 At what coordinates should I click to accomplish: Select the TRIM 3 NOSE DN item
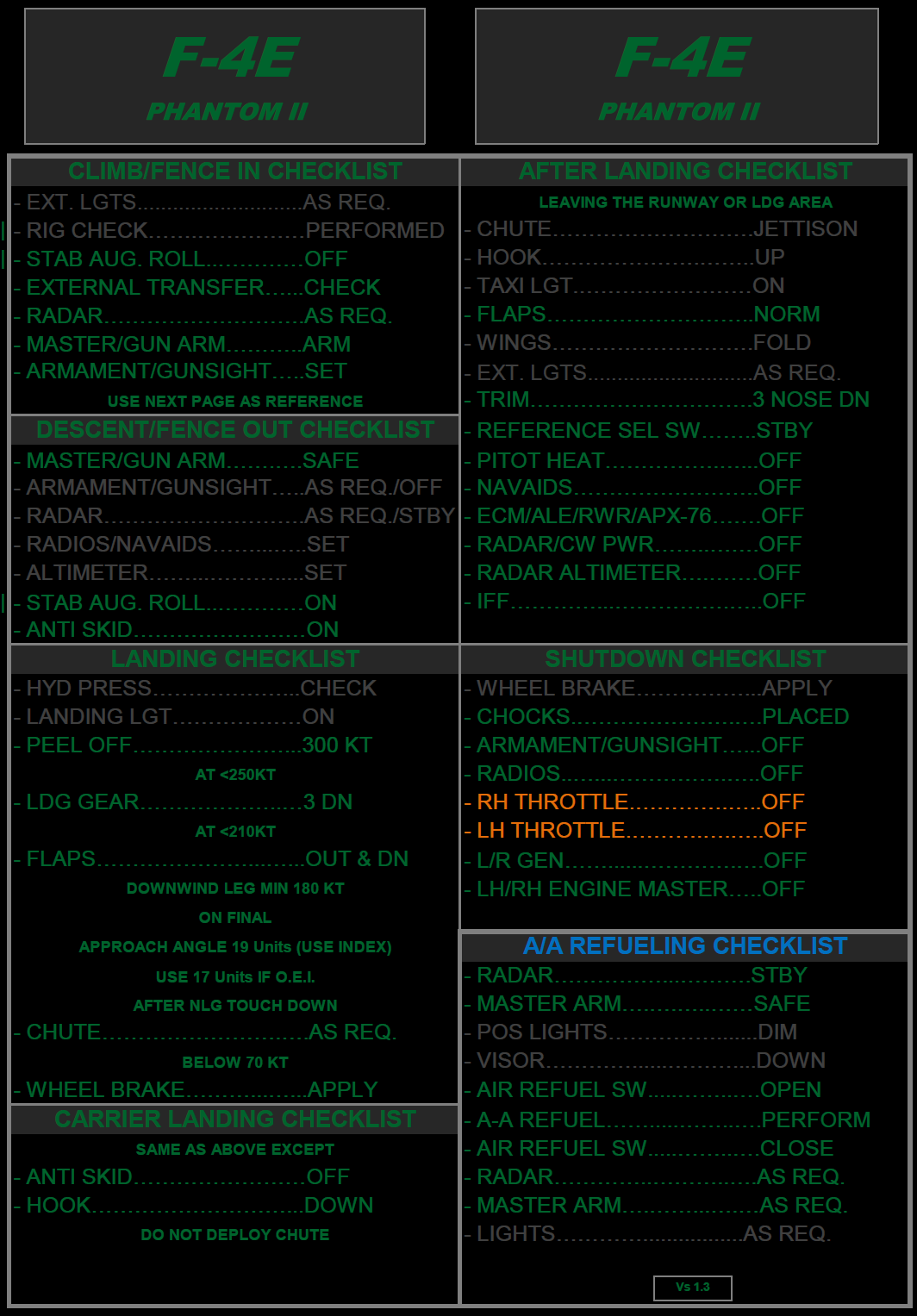point(672,400)
